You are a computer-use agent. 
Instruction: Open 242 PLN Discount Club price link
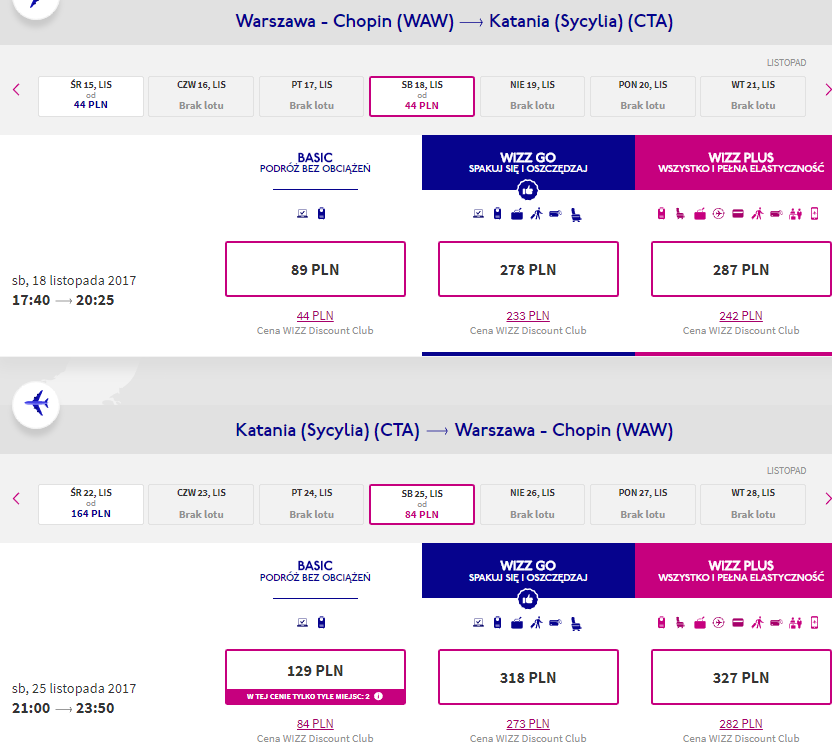(x=741, y=316)
